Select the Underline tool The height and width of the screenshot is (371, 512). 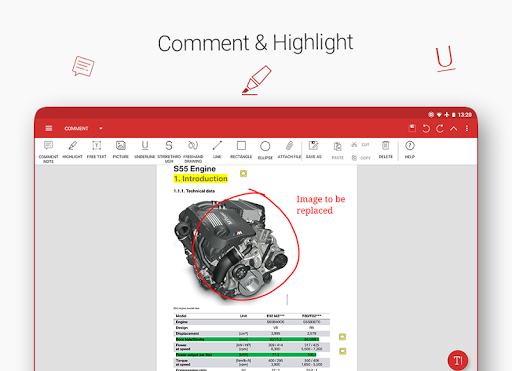point(145,150)
